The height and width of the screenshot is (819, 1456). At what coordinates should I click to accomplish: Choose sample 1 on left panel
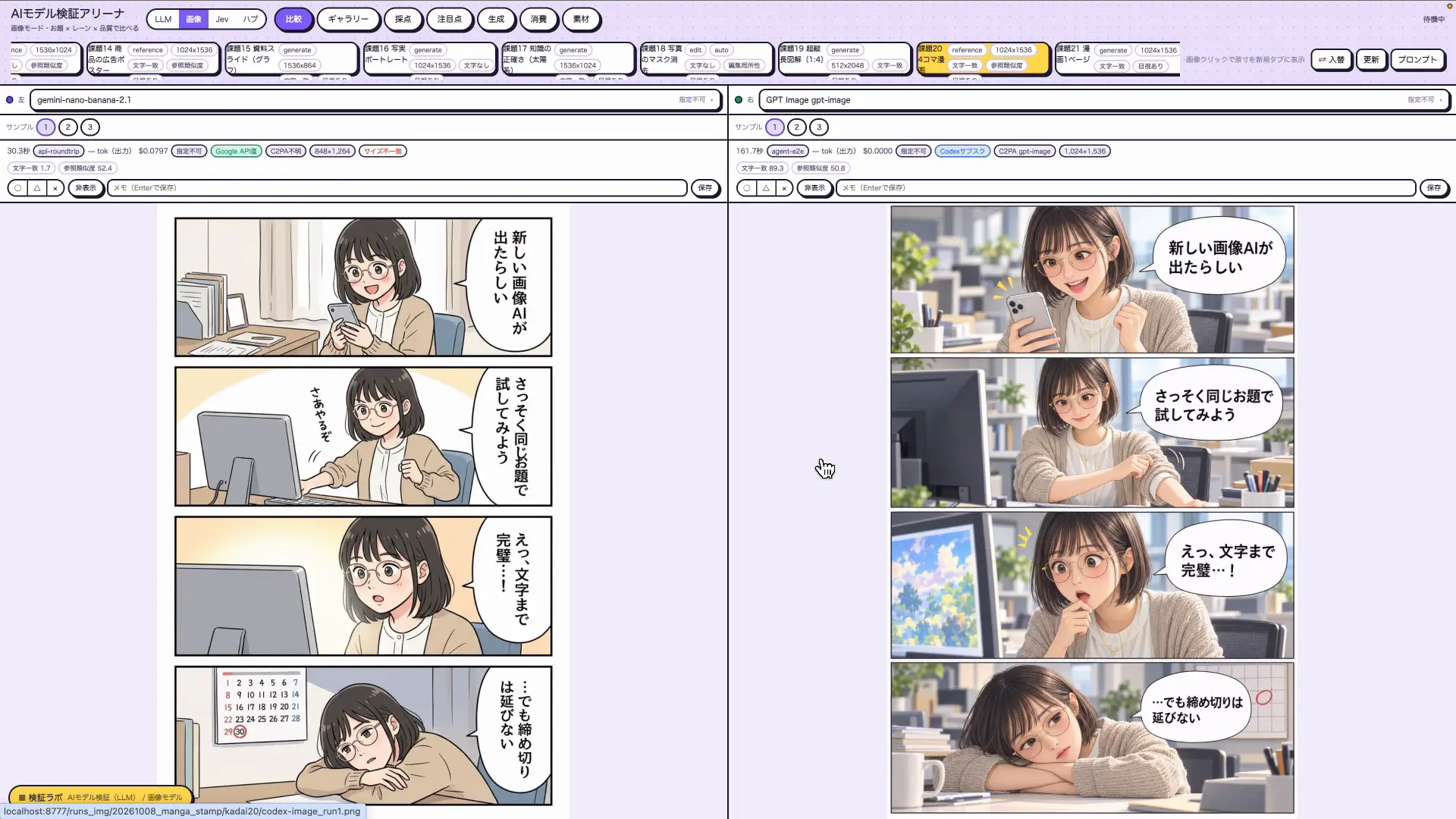(45, 127)
